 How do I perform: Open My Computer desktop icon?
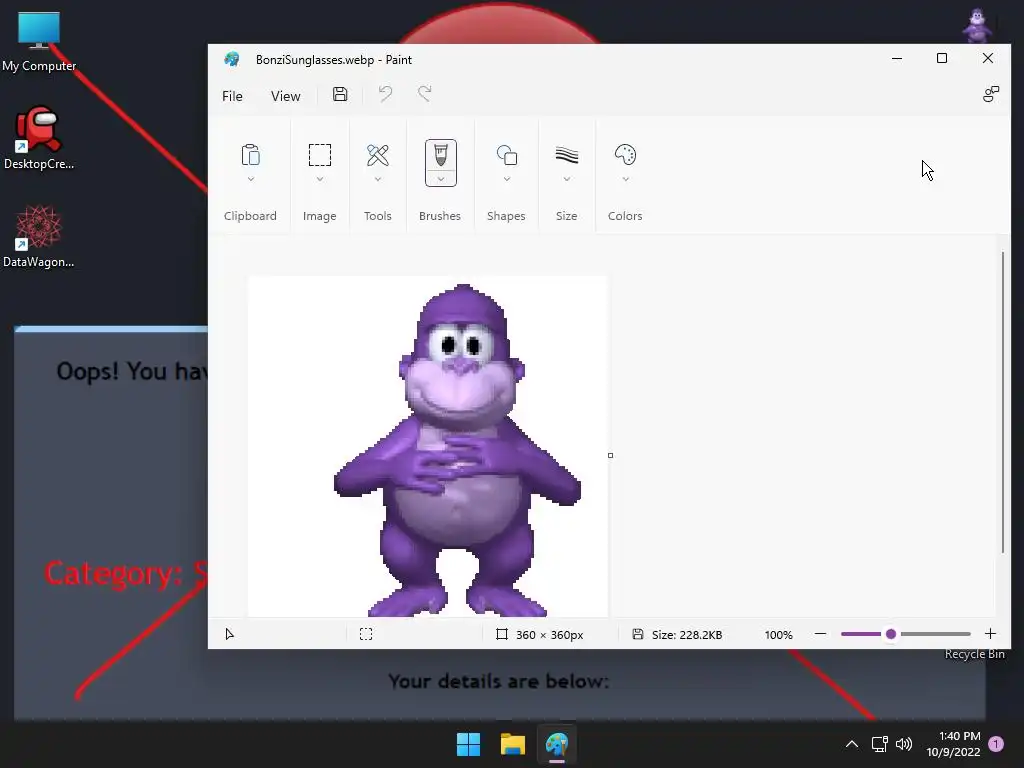(x=39, y=42)
